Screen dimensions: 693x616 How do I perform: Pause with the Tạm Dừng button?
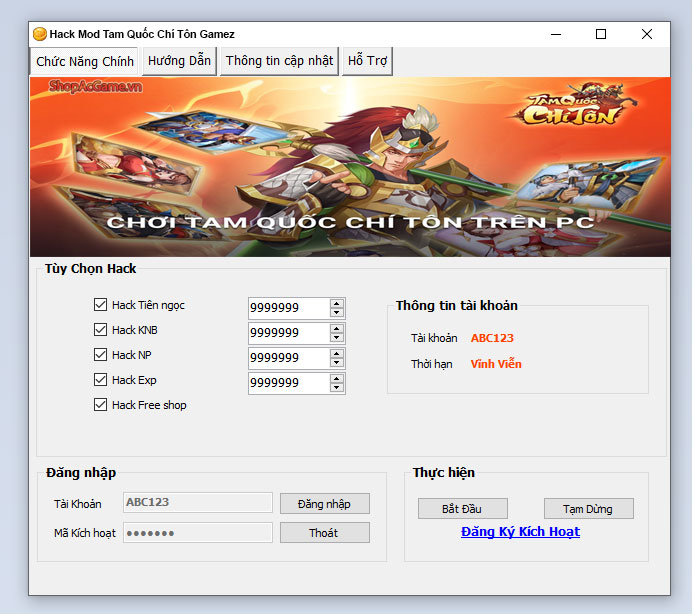tap(589, 509)
